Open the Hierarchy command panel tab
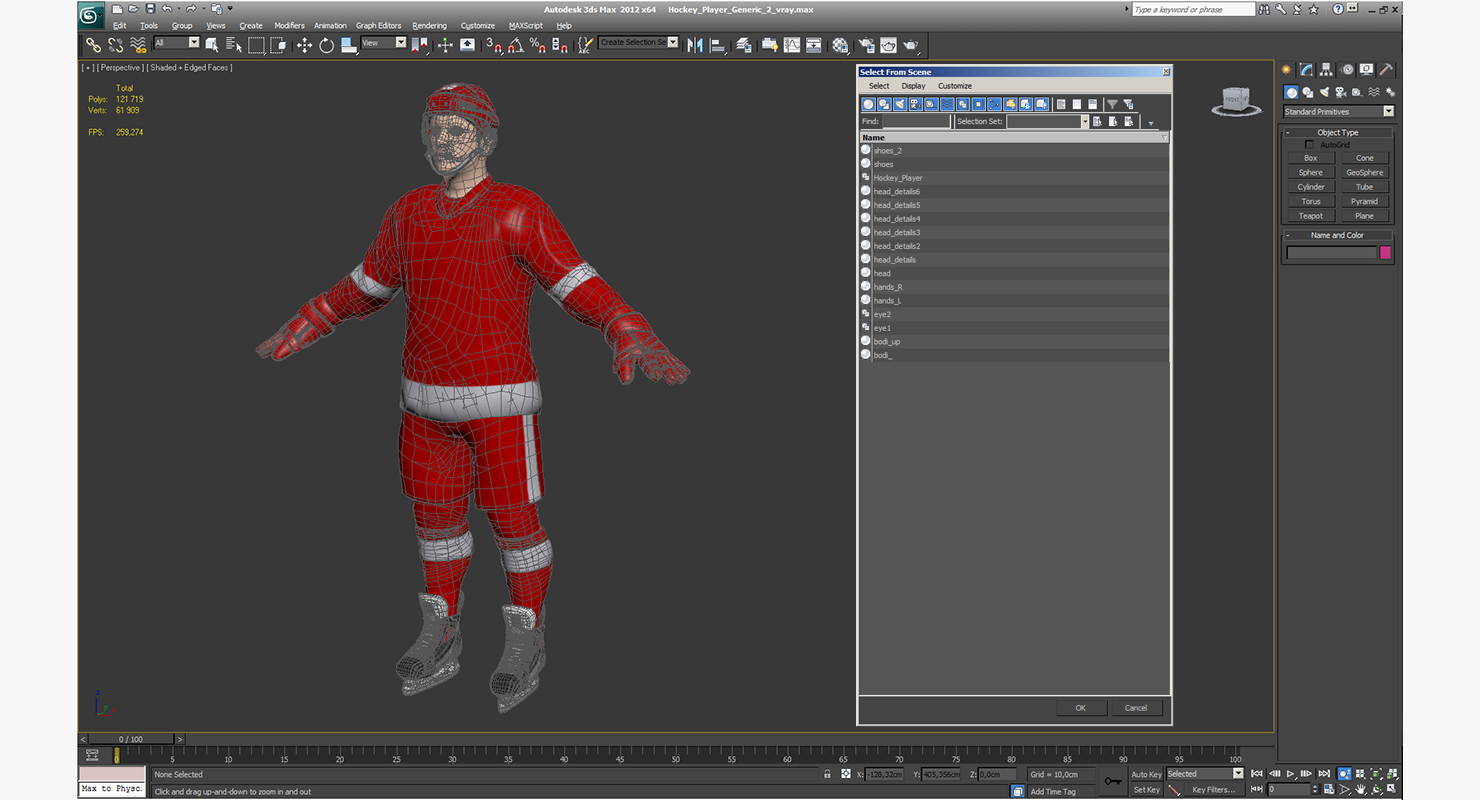This screenshot has width=1480, height=800. (1326, 69)
